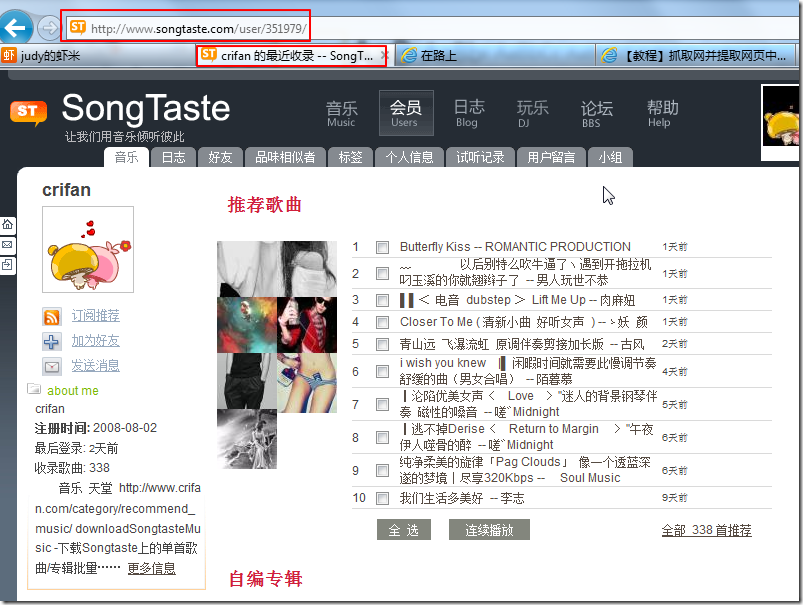Click the 连续播放 continuous play button
This screenshot has width=803, height=605.
pos(489,530)
